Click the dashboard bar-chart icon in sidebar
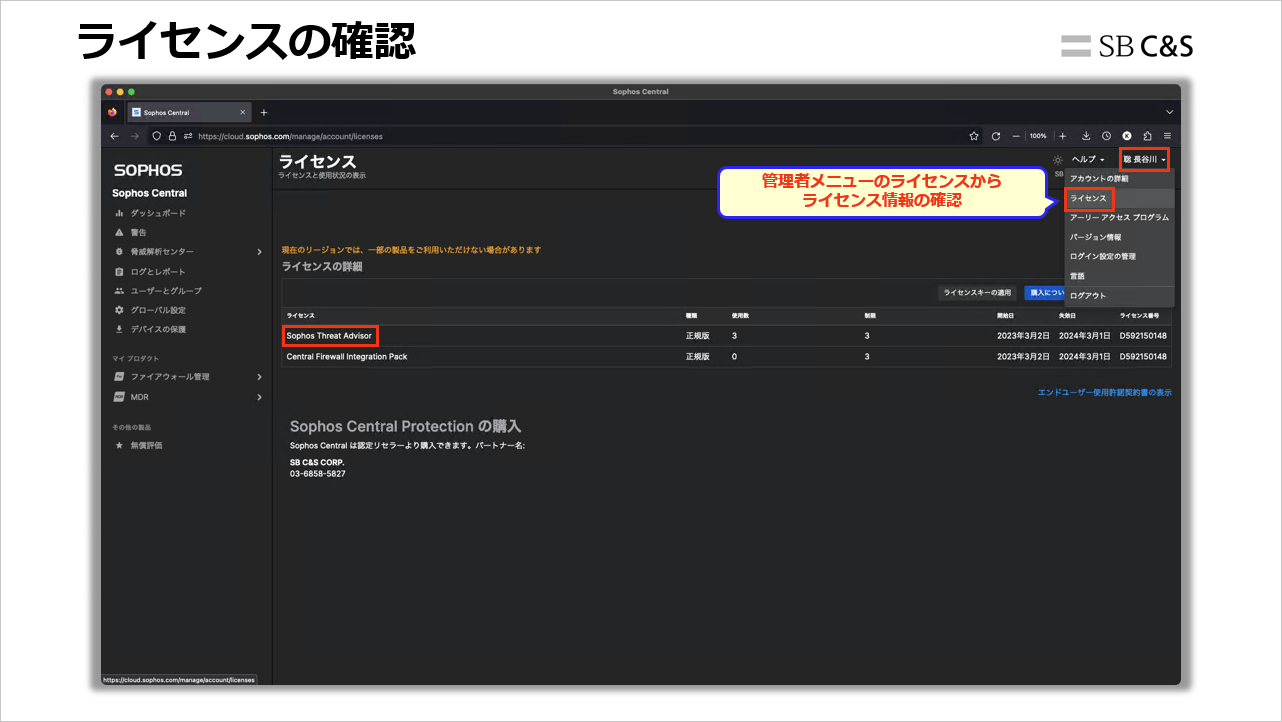 [119, 213]
